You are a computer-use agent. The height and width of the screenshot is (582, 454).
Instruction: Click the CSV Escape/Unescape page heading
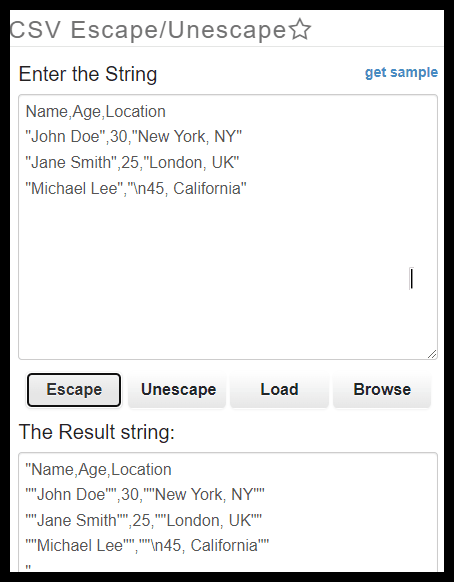pyautogui.click(x=148, y=30)
